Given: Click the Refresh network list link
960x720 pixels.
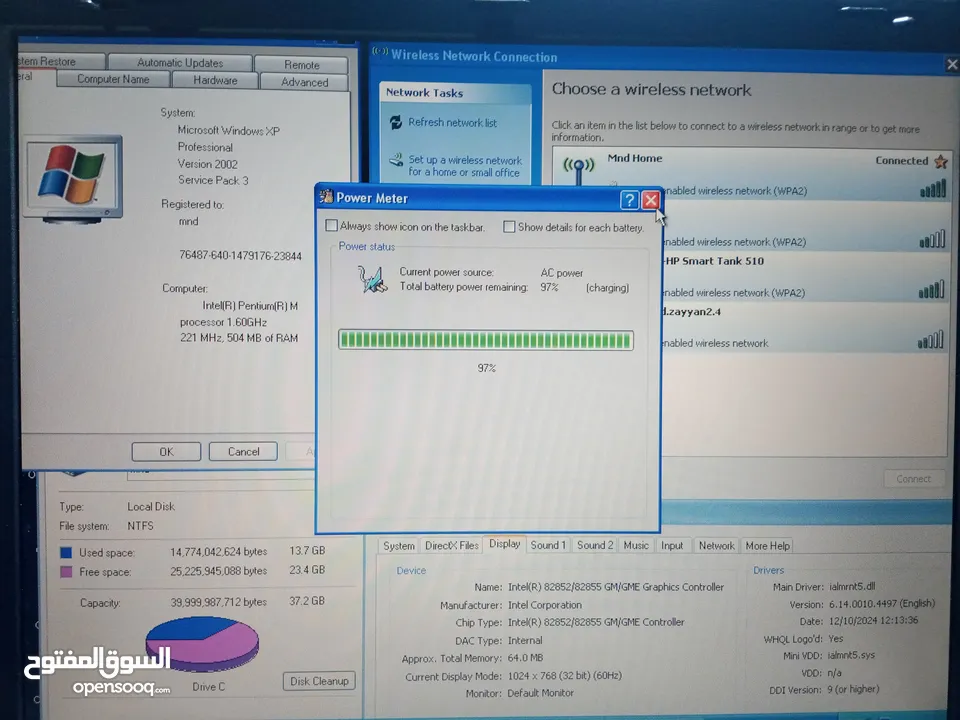Looking at the screenshot, I should pos(452,122).
